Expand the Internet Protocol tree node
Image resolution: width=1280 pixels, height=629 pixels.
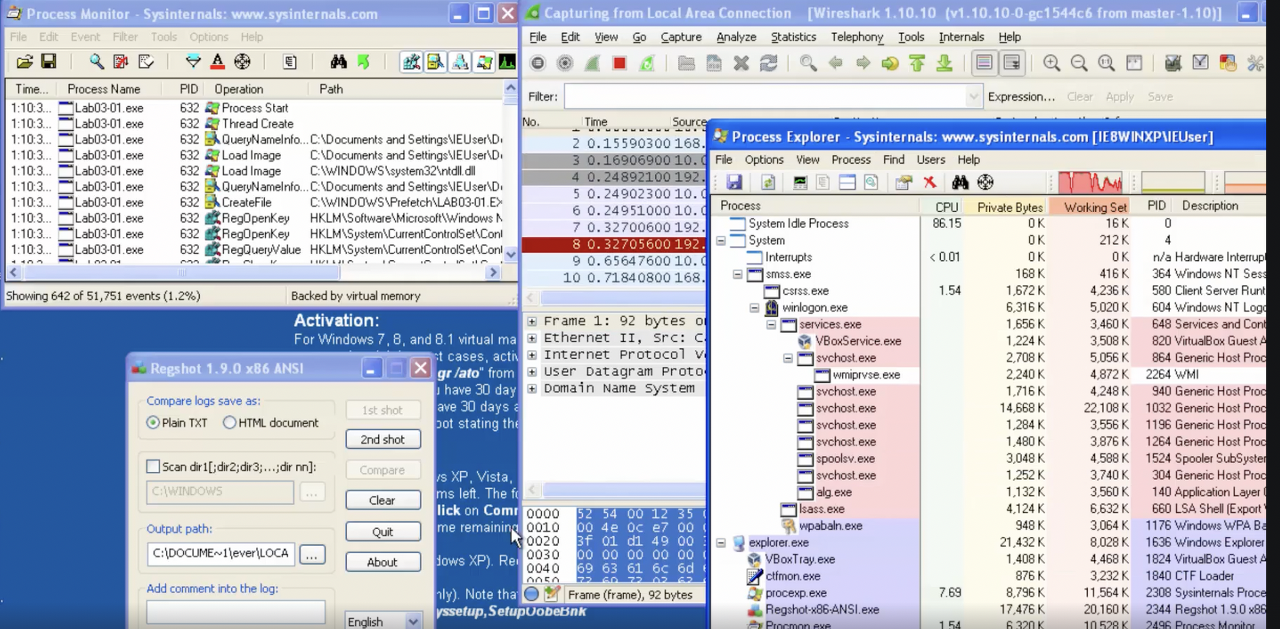click(x=532, y=355)
